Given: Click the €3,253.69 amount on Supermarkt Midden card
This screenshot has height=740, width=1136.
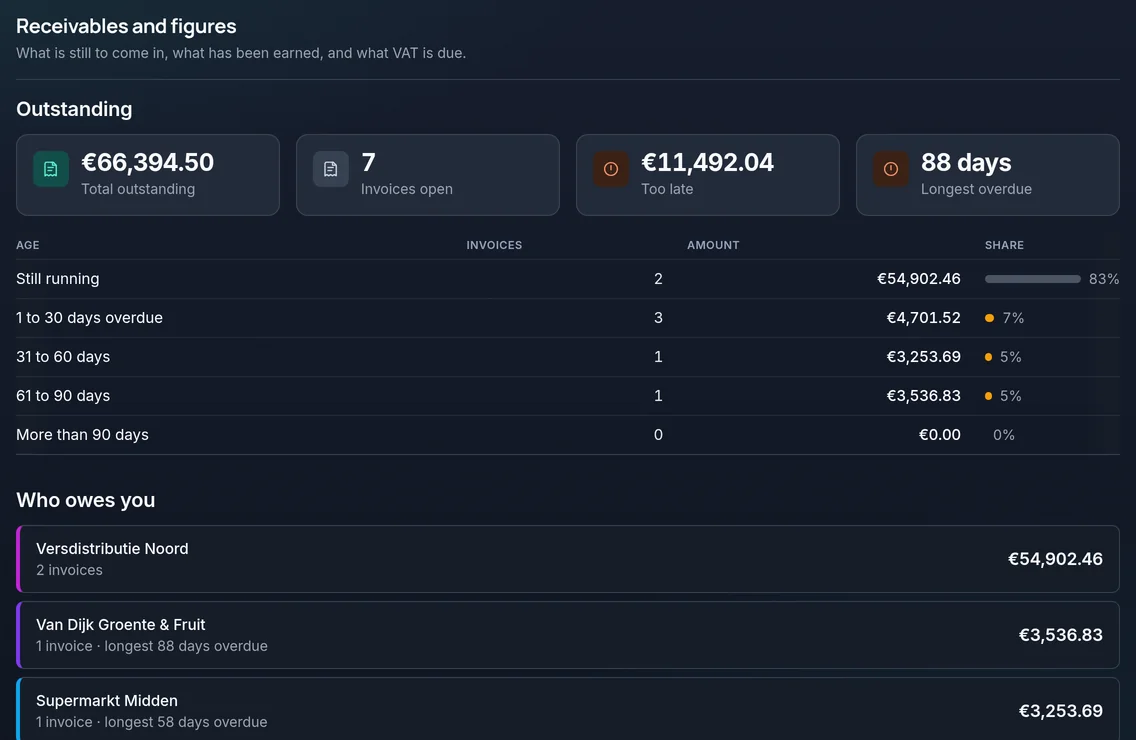Looking at the screenshot, I should pyautogui.click(x=1061, y=711).
